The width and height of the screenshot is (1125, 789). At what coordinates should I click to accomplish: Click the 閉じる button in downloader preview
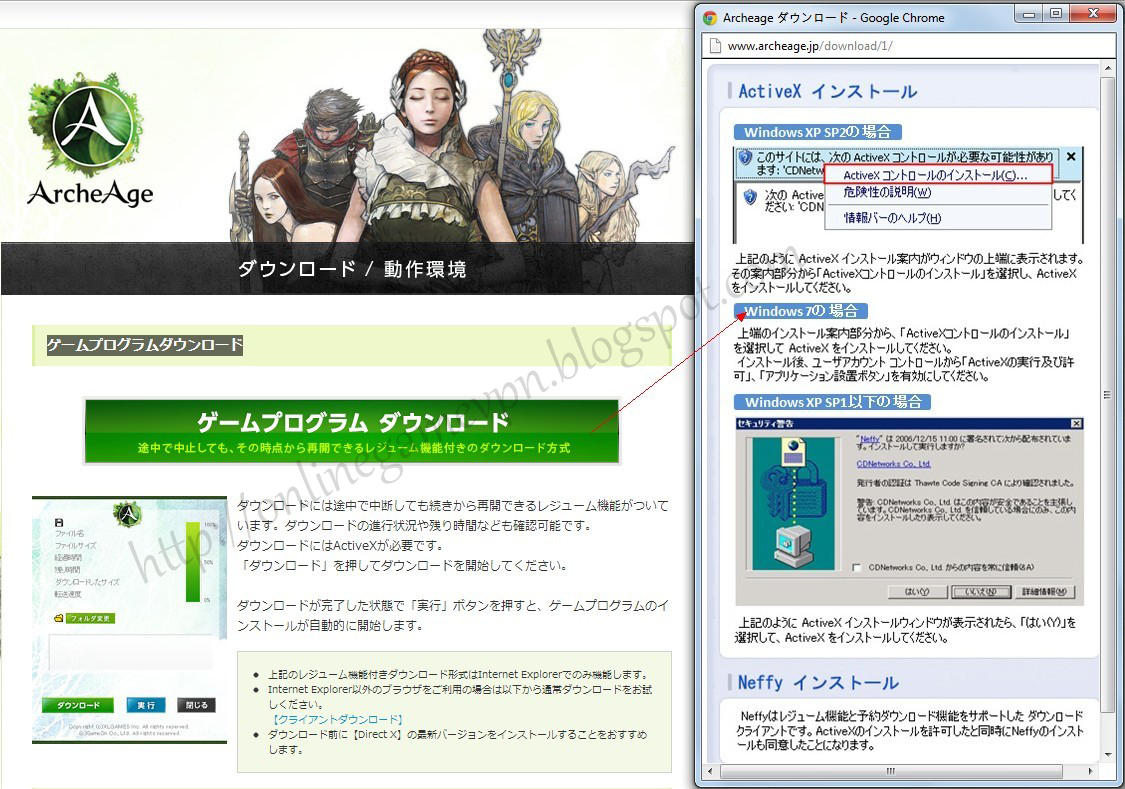coord(196,705)
